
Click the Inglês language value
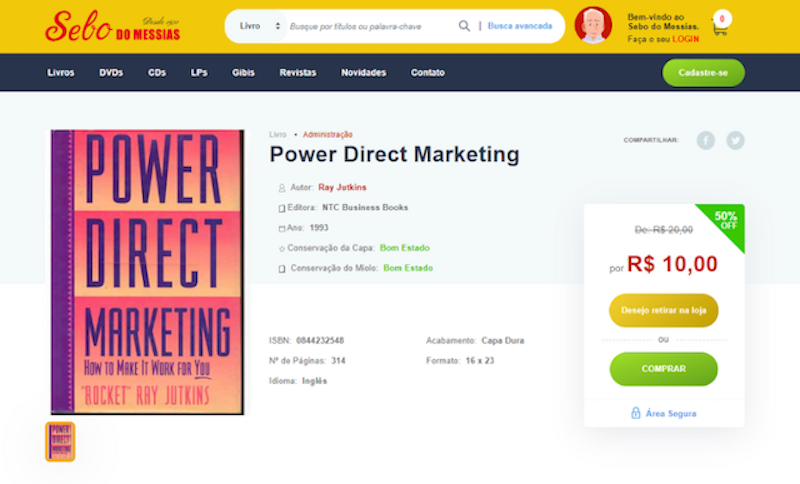(314, 381)
